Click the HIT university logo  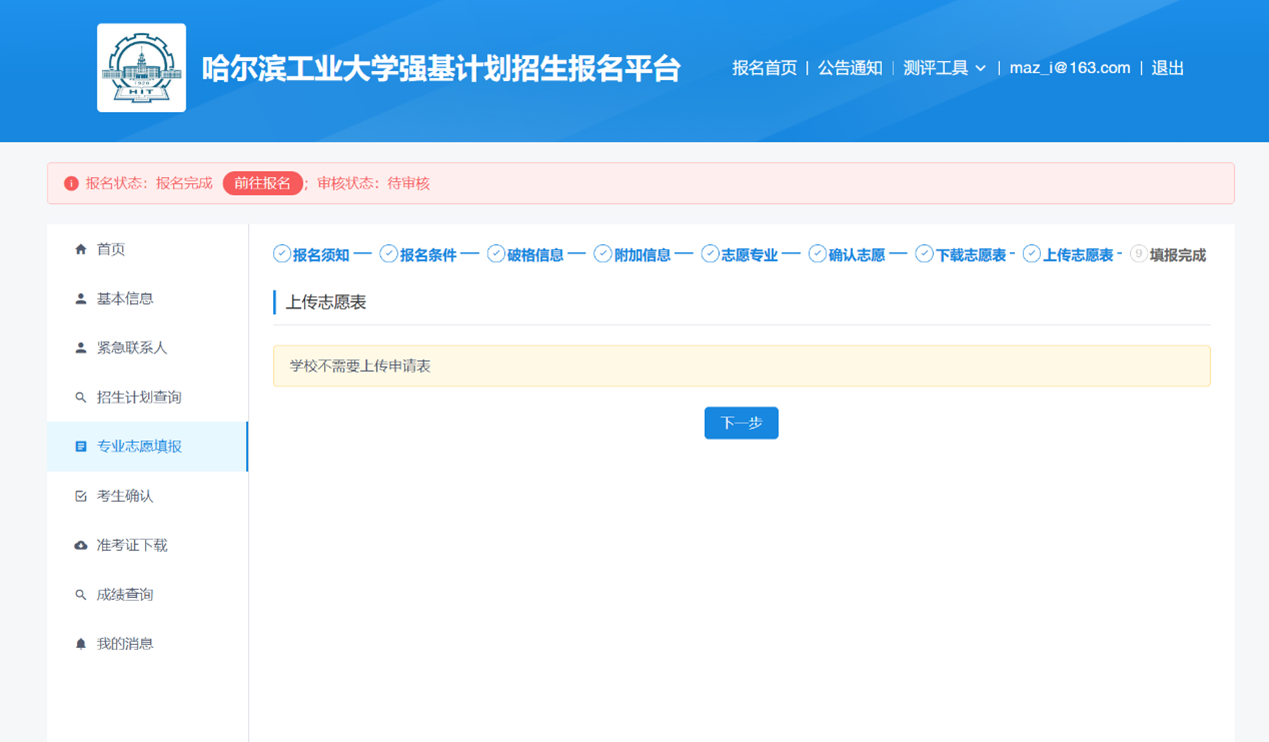pos(141,68)
